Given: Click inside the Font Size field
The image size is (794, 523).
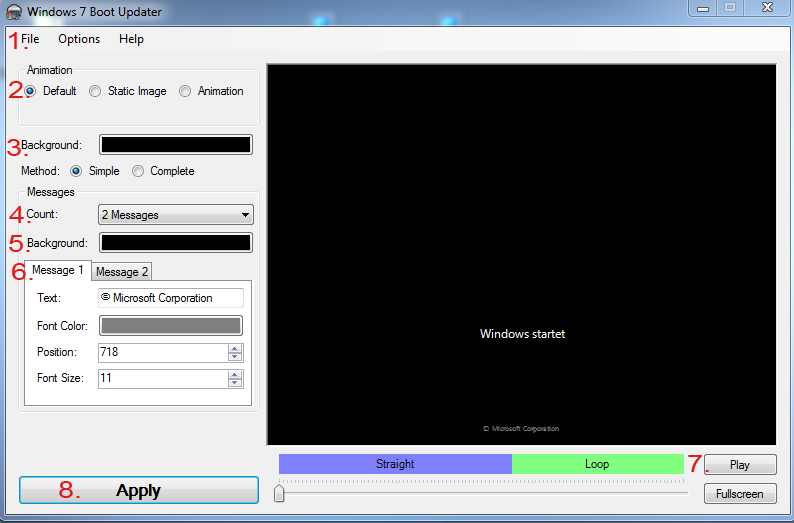Looking at the screenshot, I should pos(163,378).
